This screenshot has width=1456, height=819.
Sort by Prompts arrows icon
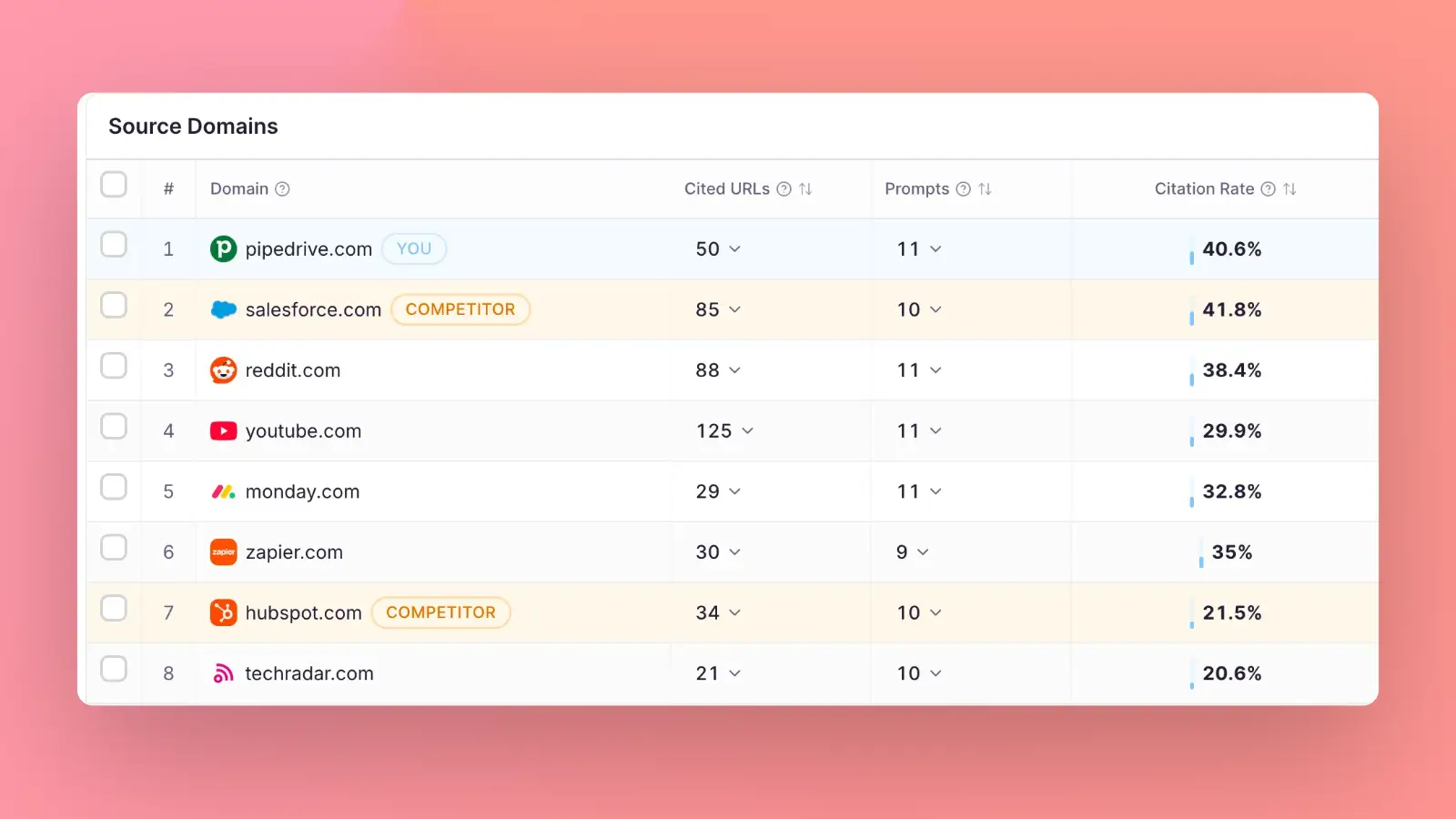pos(985,189)
